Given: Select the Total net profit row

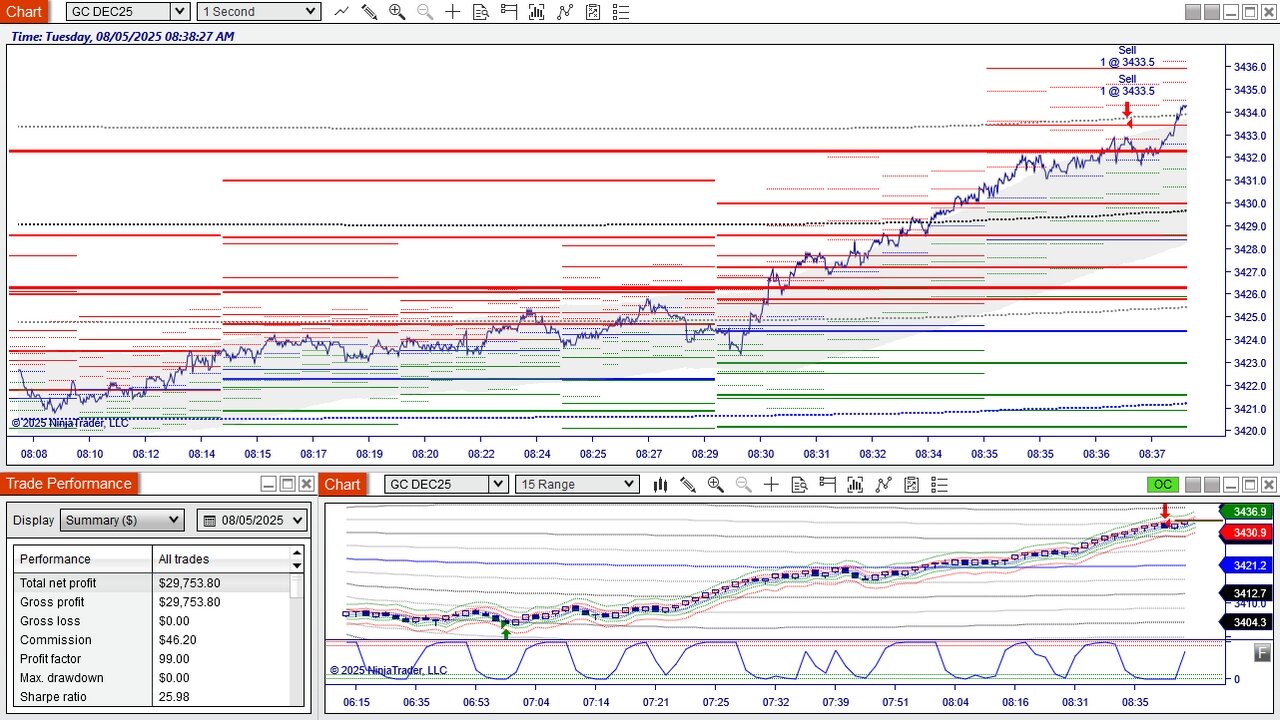Looking at the screenshot, I should (152, 583).
